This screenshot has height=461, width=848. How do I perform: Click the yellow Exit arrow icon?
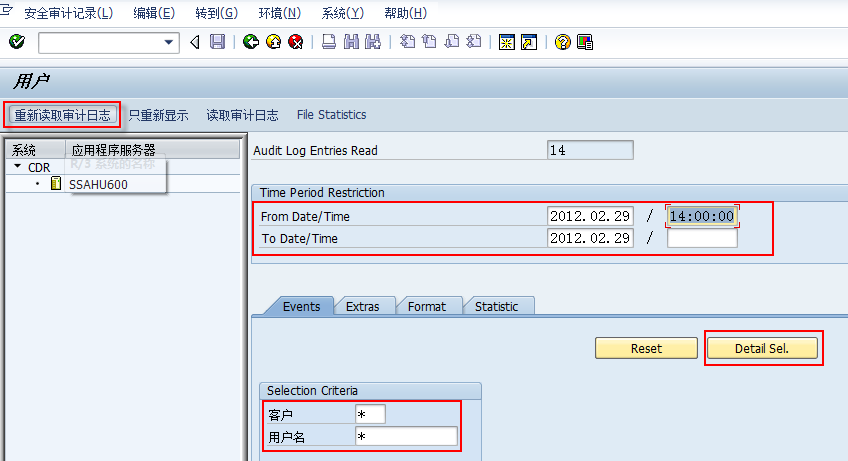pyautogui.click(x=273, y=42)
